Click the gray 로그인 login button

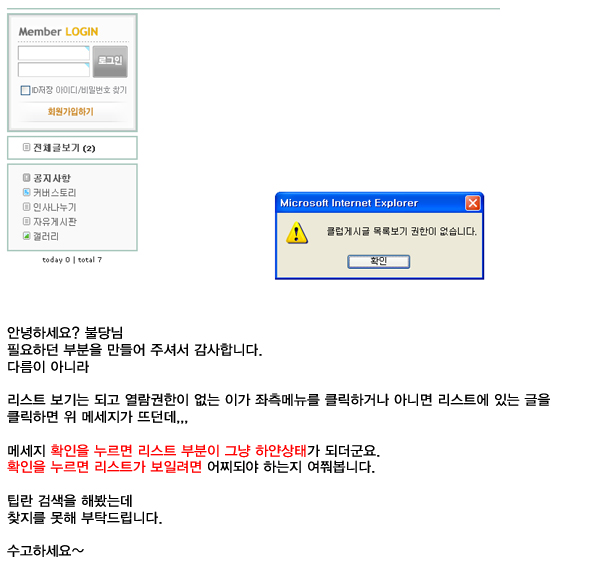click(110, 62)
